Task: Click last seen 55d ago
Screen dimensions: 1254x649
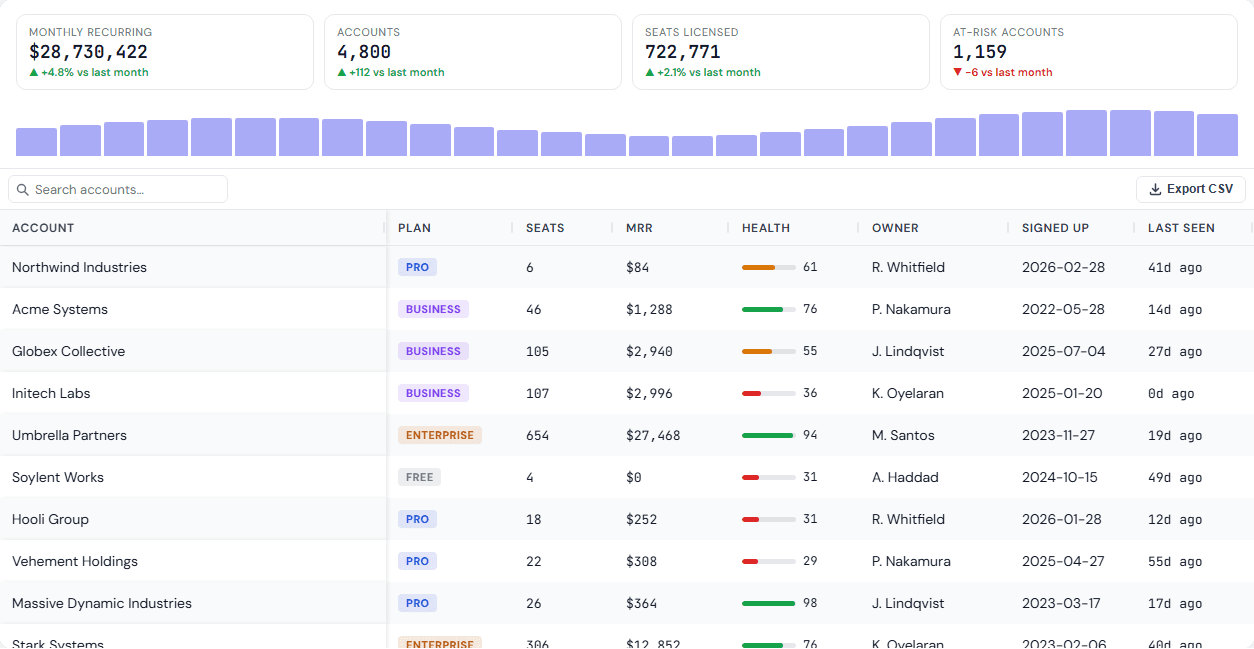Action: pyautogui.click(x=1175, y=561)
